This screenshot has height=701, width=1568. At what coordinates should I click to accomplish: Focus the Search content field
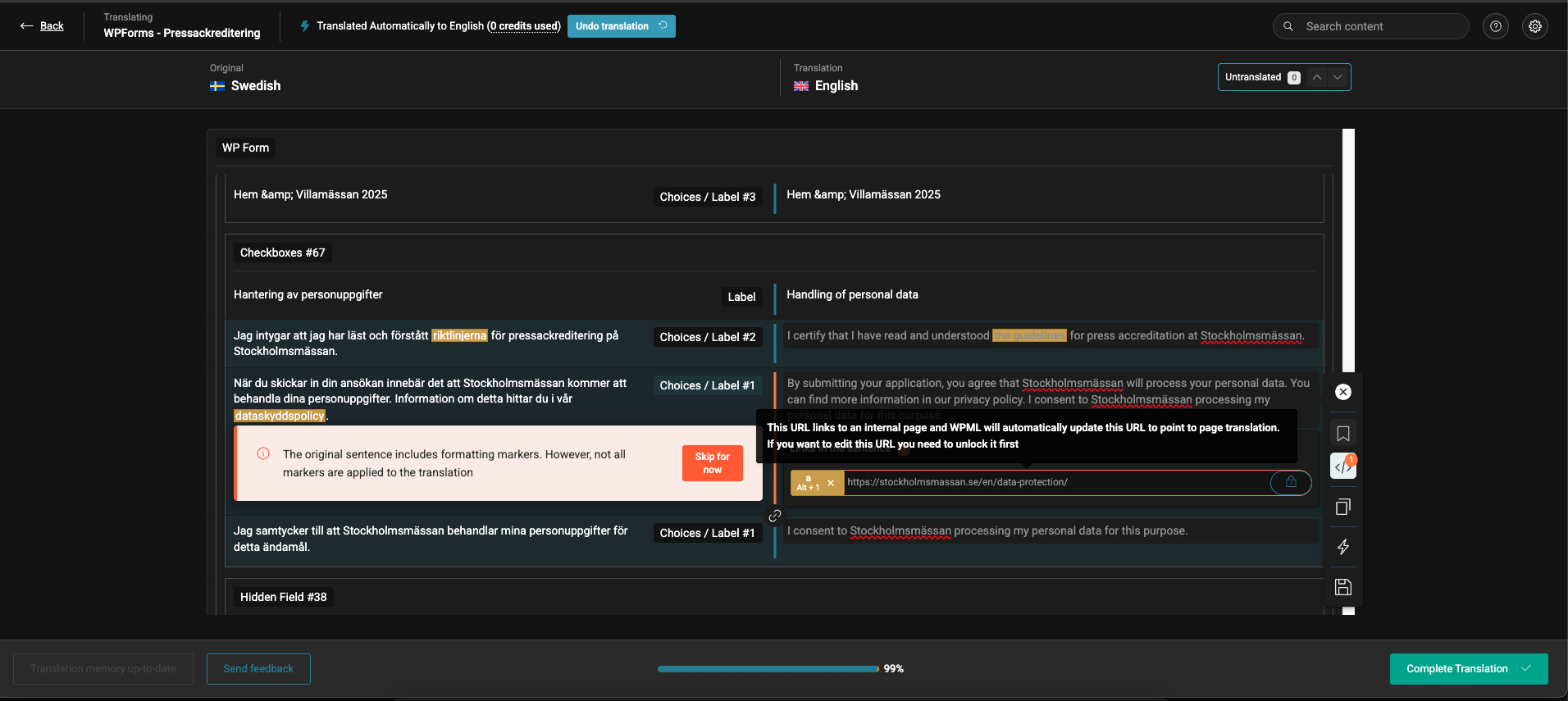(x=1371, y=26)
